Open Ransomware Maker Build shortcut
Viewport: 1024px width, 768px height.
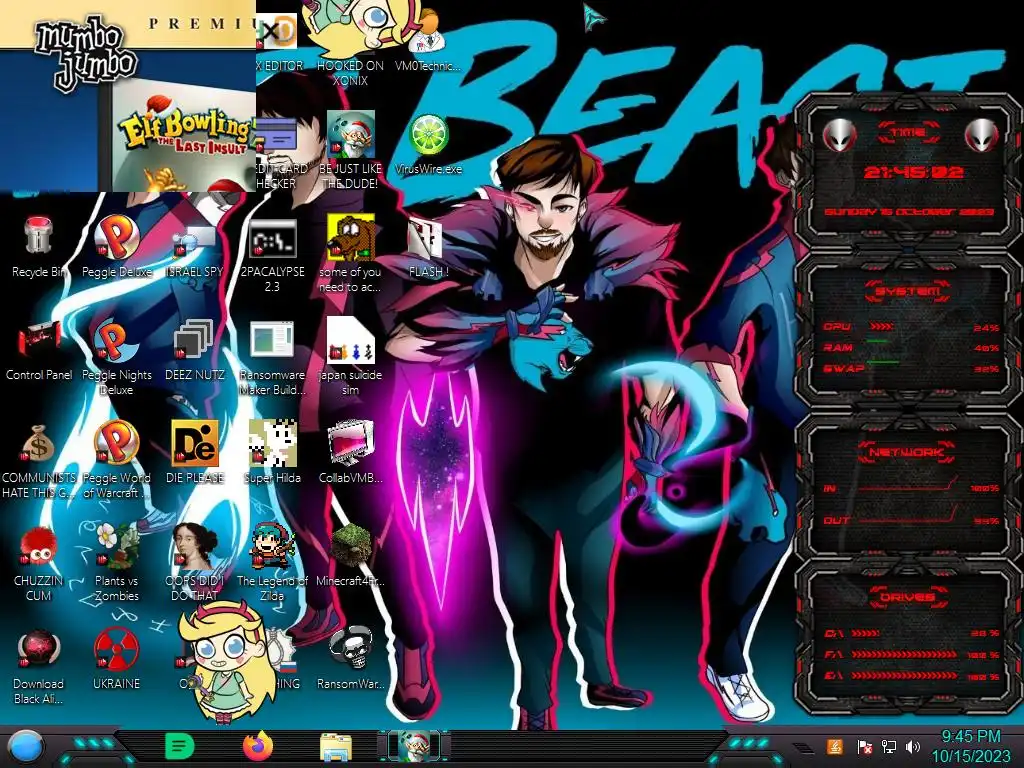[272, 358]
